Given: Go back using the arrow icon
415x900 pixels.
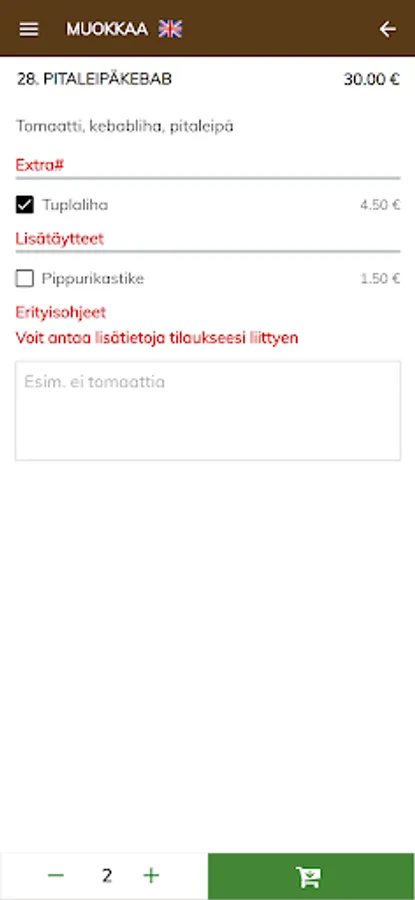Looking at the screenshot, I should coord(388,29).
